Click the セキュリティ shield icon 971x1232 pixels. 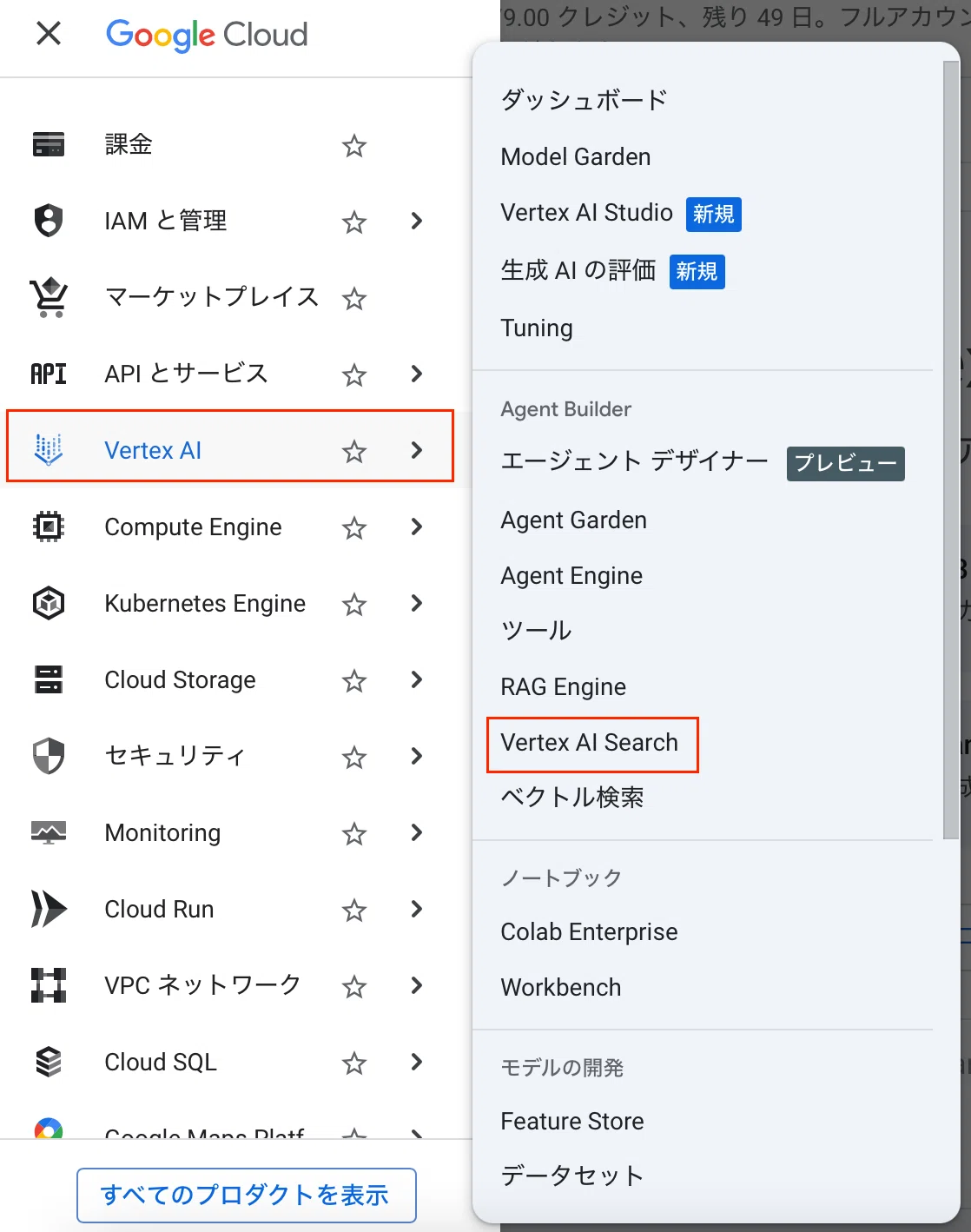coord(49,756)
